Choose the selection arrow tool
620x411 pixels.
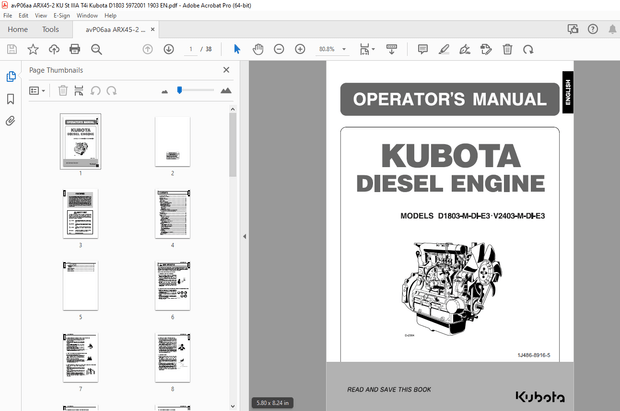tap(237, 49)
